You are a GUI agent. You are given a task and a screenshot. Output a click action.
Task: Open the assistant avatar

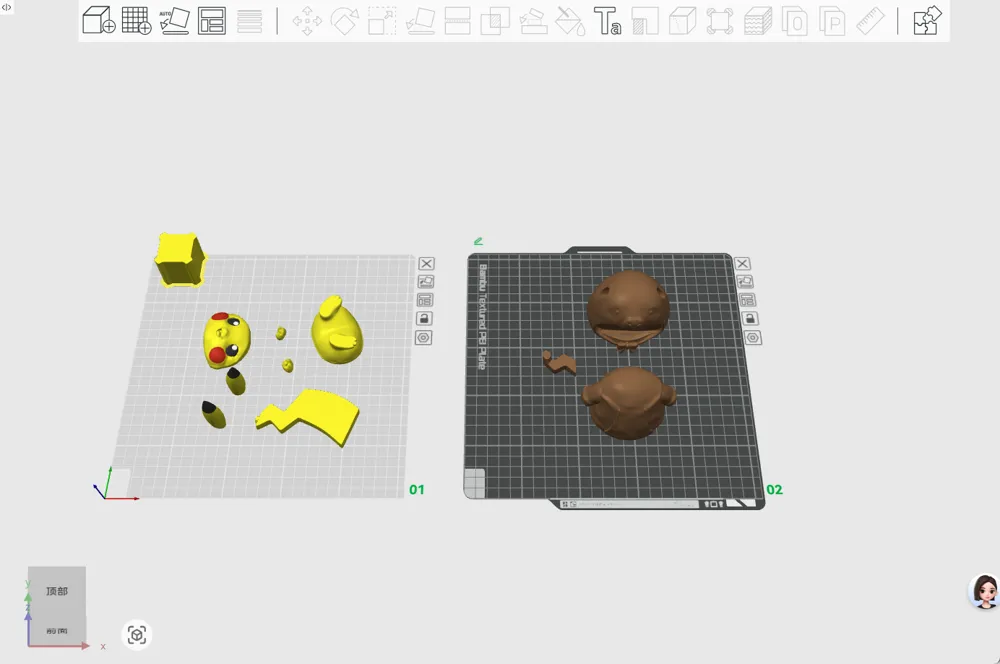point(984,591)
